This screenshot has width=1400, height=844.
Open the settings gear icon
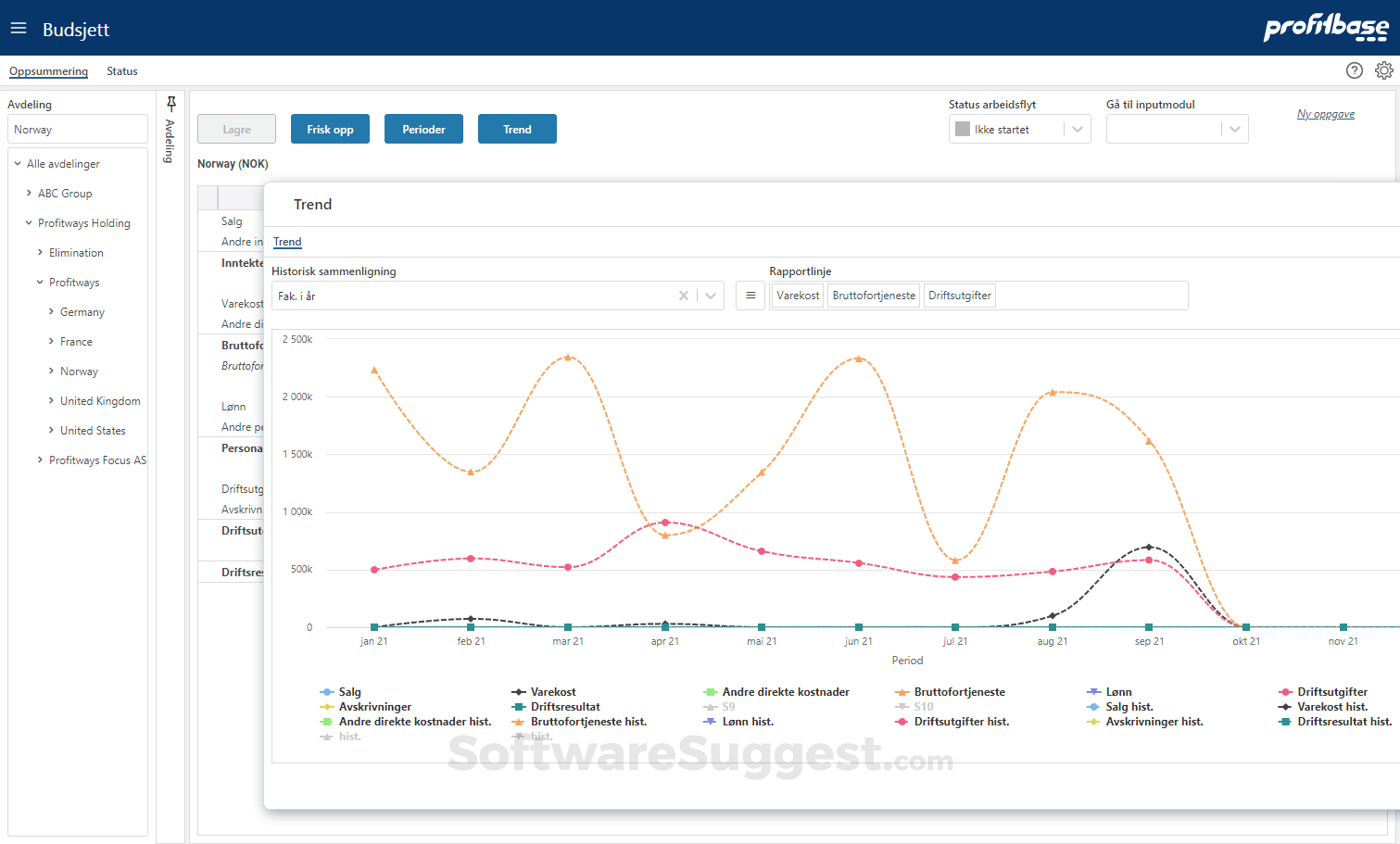[1384, 69]
